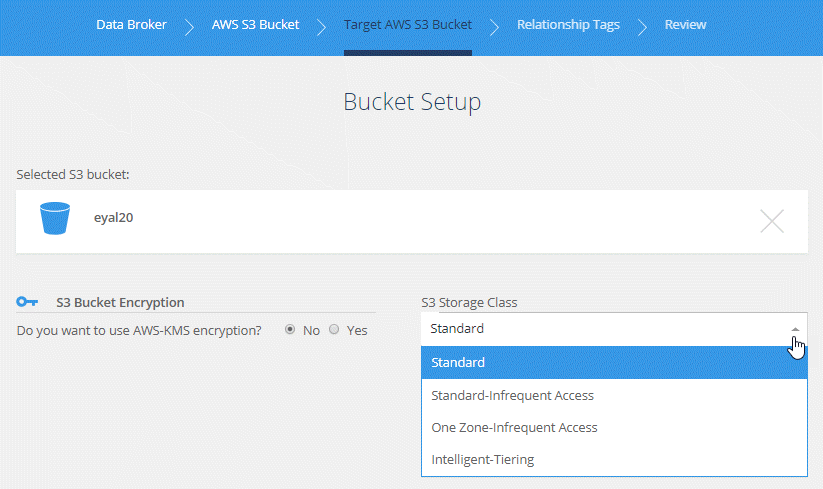This screenshot has height=489, width=823.
Task: Click chevron after AWS S3 Bucket step
Action: point(321,26)
